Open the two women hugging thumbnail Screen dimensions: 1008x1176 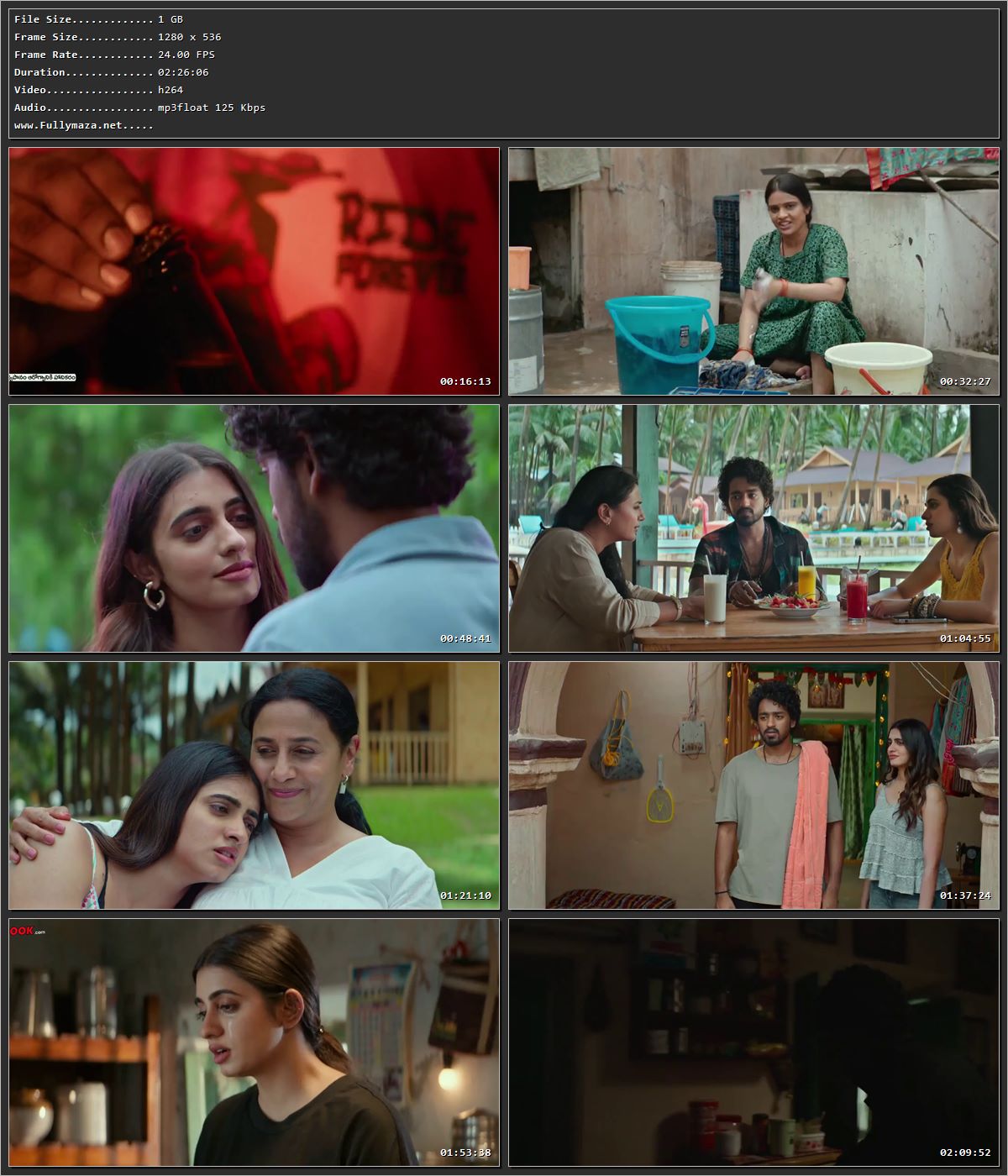click(254, 785)
